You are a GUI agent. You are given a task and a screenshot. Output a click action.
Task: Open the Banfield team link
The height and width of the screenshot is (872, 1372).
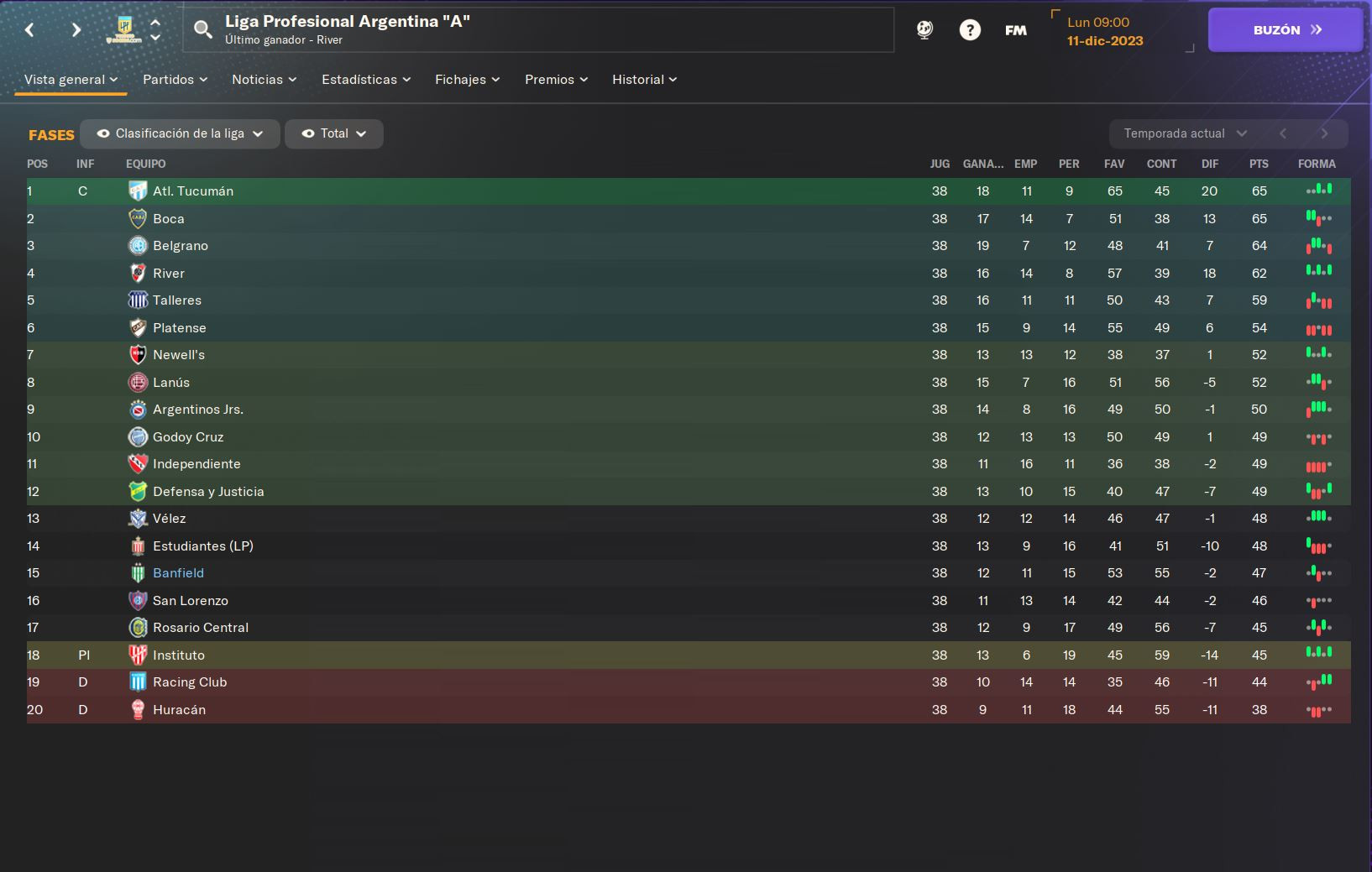[x=178, y=573]
